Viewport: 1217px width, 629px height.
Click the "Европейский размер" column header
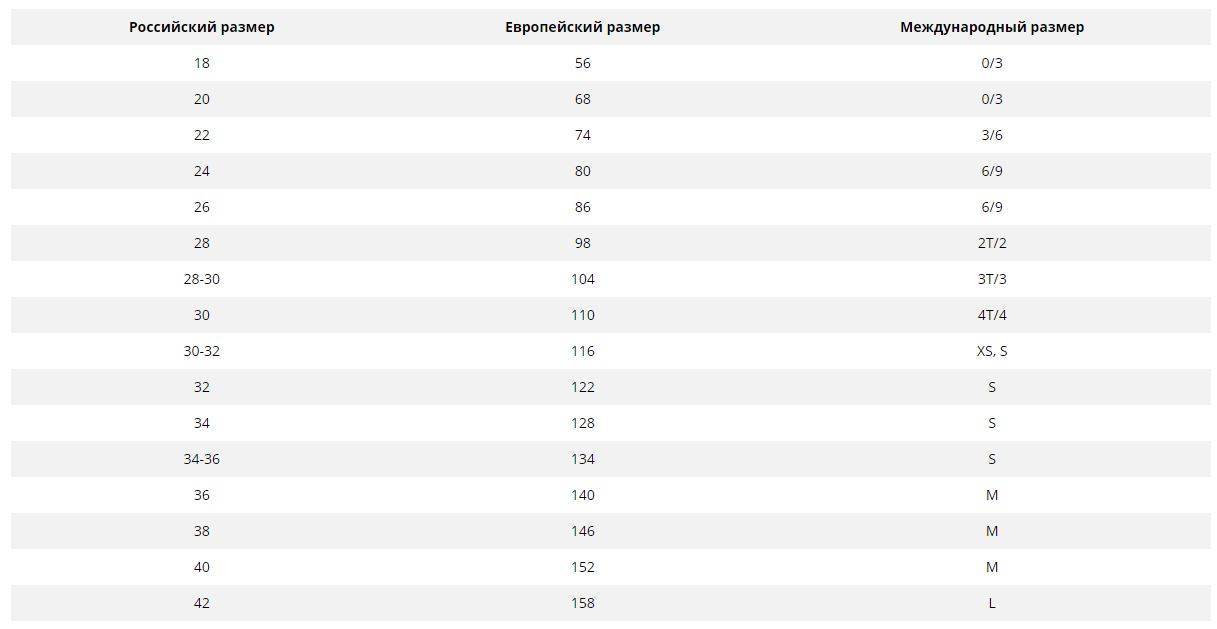[582, 27]
